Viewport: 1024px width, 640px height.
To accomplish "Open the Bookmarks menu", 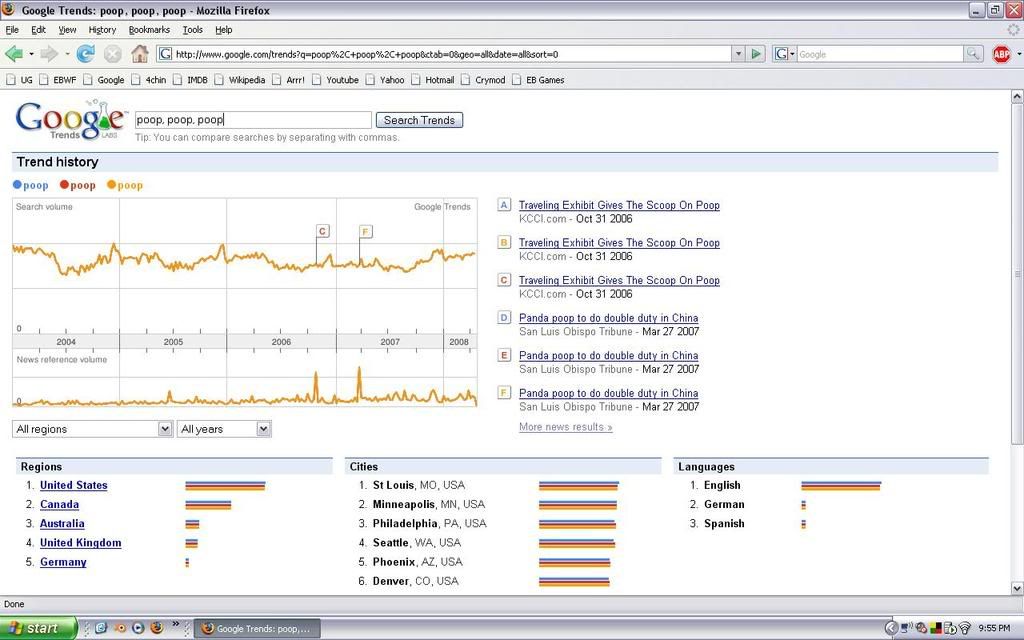I will [x=149, y=29].
